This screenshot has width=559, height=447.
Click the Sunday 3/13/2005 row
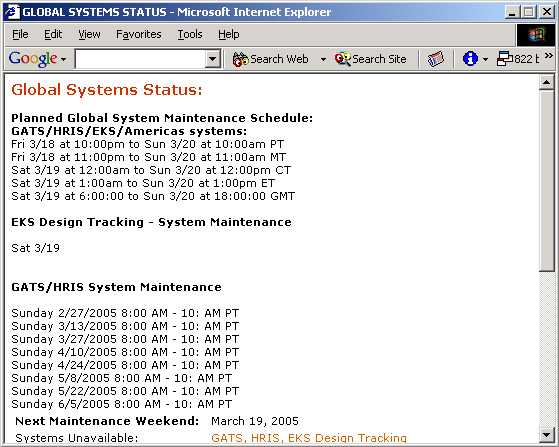(x=125, y=326)
